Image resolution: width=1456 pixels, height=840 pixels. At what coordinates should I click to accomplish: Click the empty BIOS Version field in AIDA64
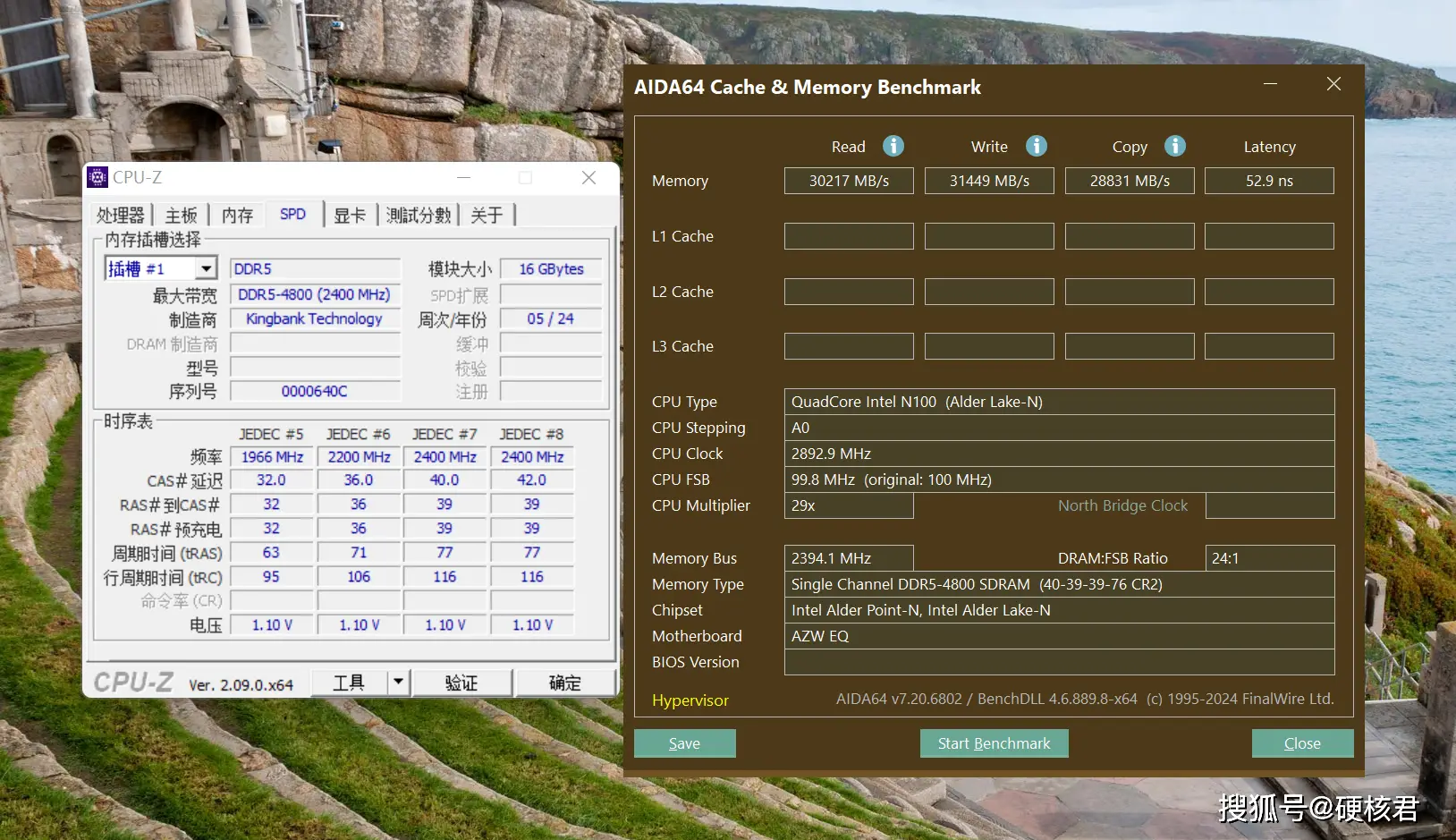click(x=1059, y=662)
